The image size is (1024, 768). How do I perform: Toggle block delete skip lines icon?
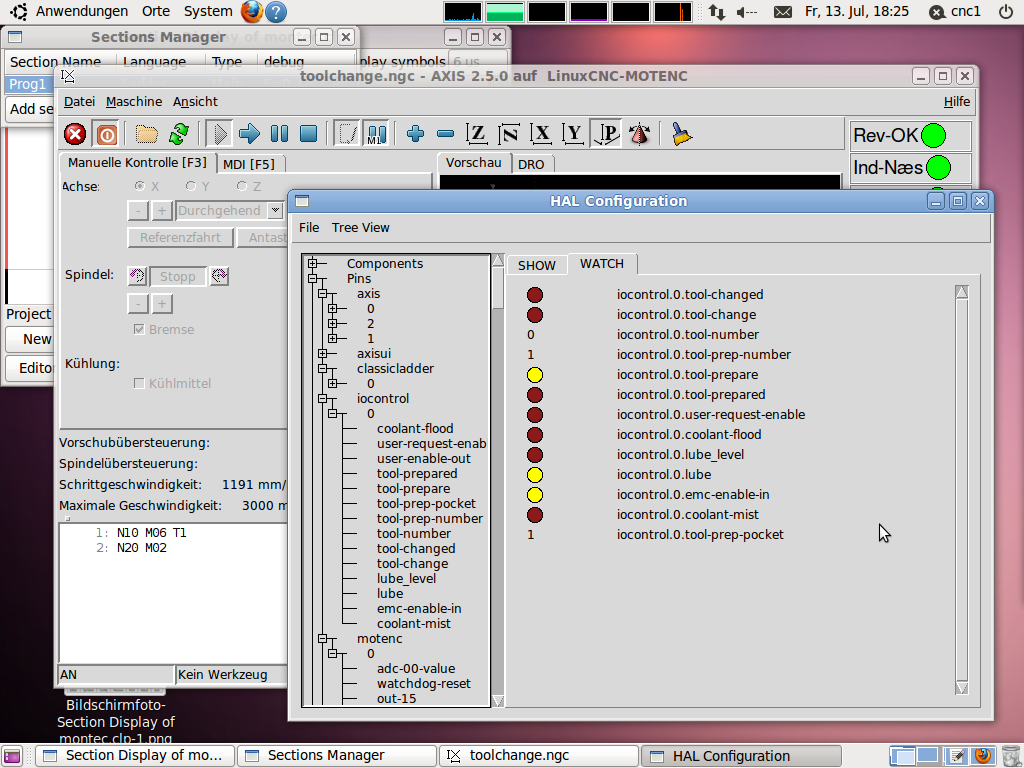click(347, 135)
